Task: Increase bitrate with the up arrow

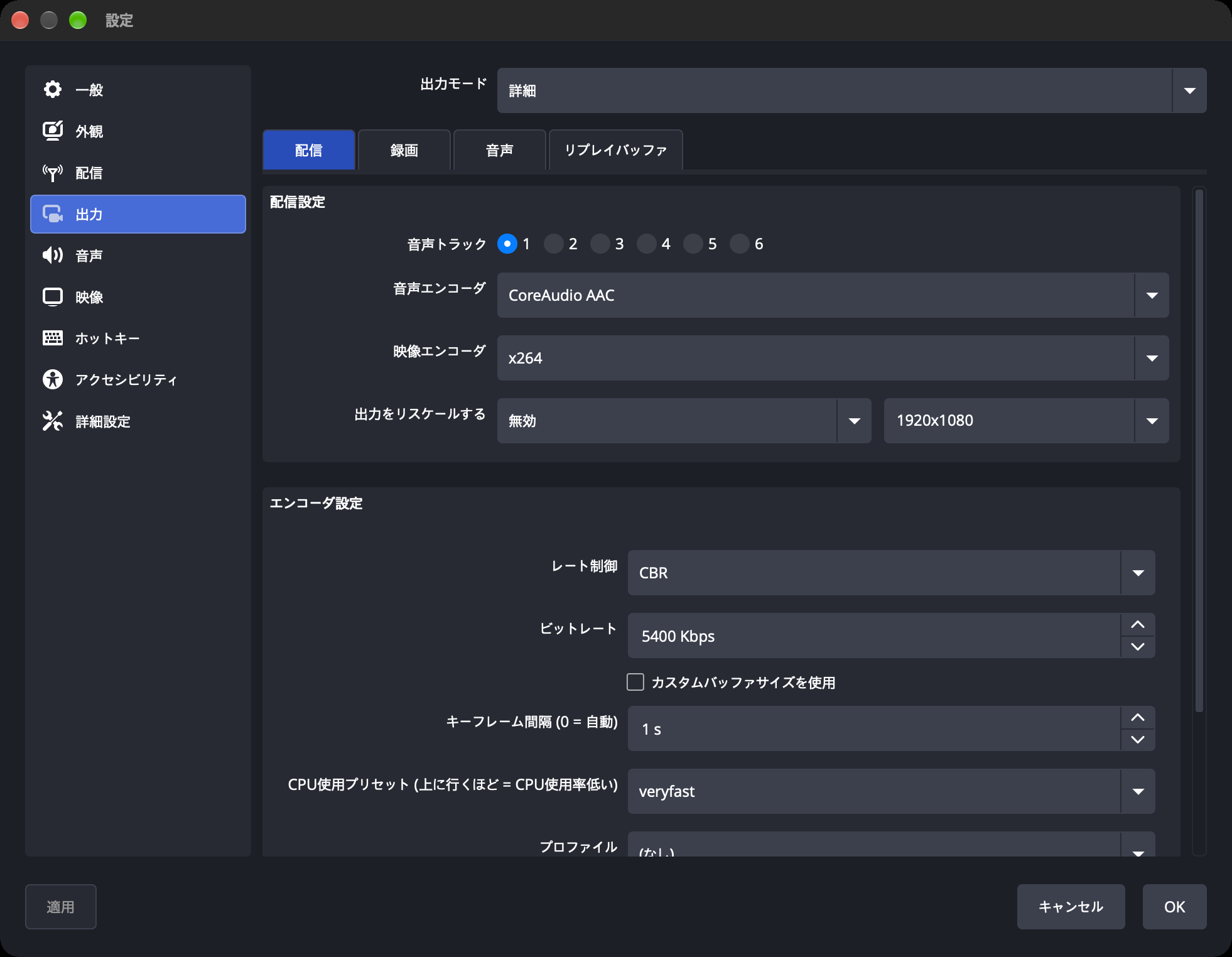Action: 1138,624
